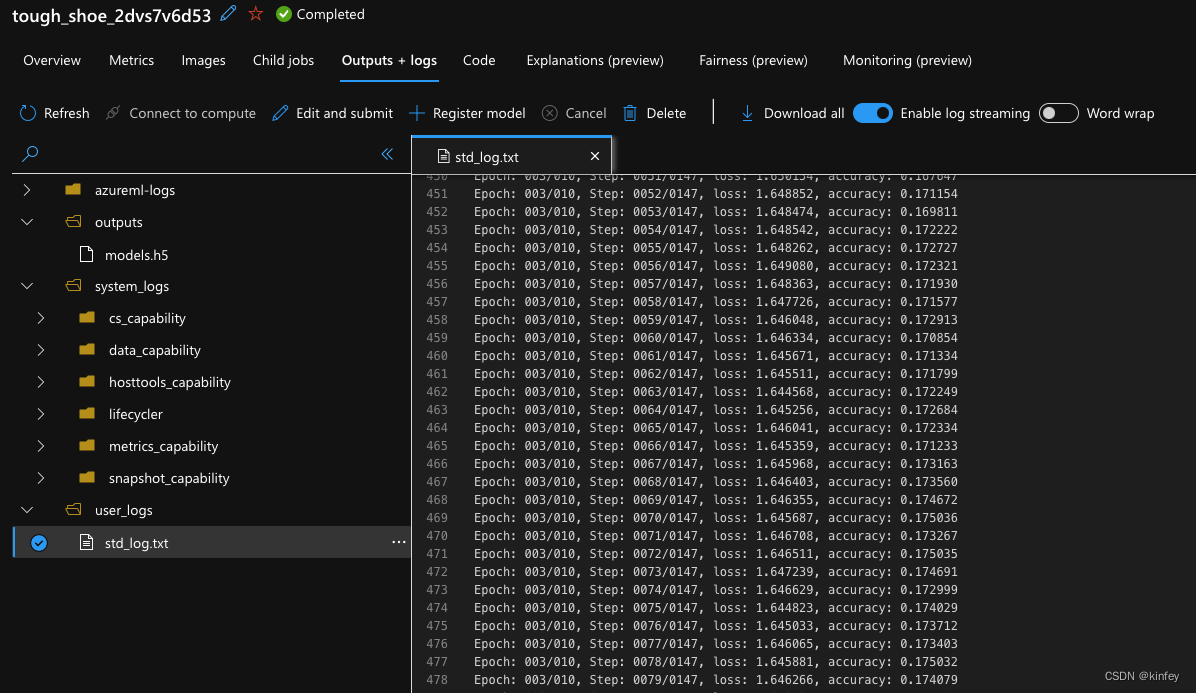Click log line number 460
1196x693 pixels.
tap(437, 355)
